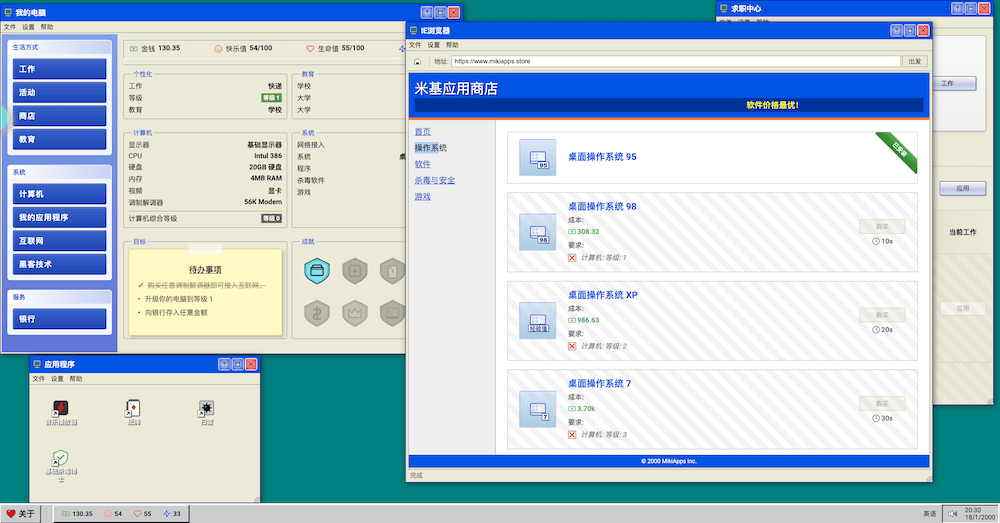Open 设置 menu in IE浏览器 window
This screenshot has width=1000, height=523.
coord(433,45)
